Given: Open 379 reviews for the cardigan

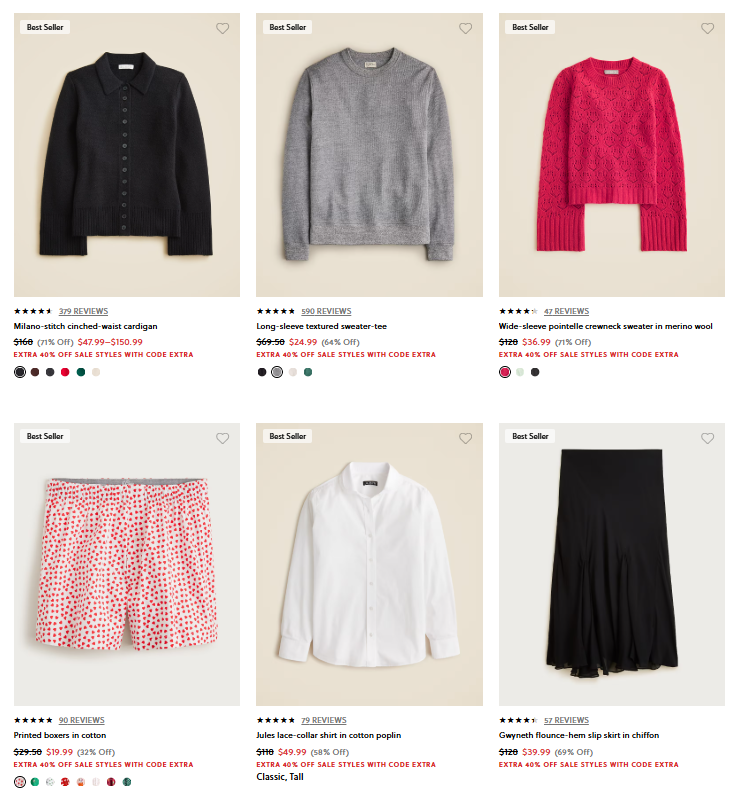Looking at the screenshot, I should click(x=83, y=311).
